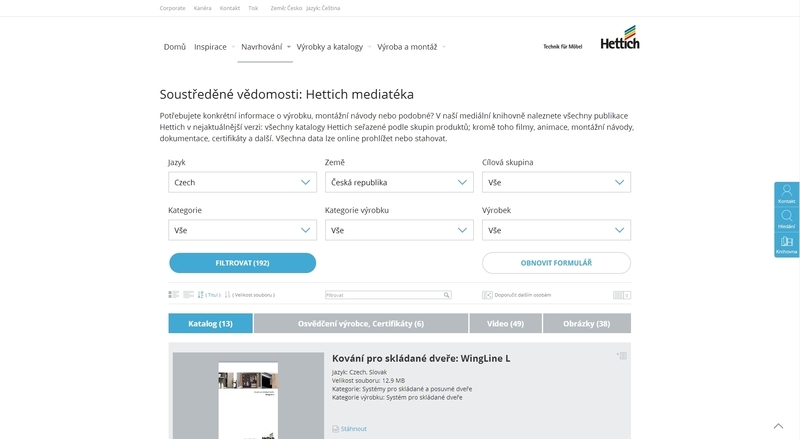The image size is (800, 439).
Task: Open the Kontakt sidebar icon
Action: 786,193
